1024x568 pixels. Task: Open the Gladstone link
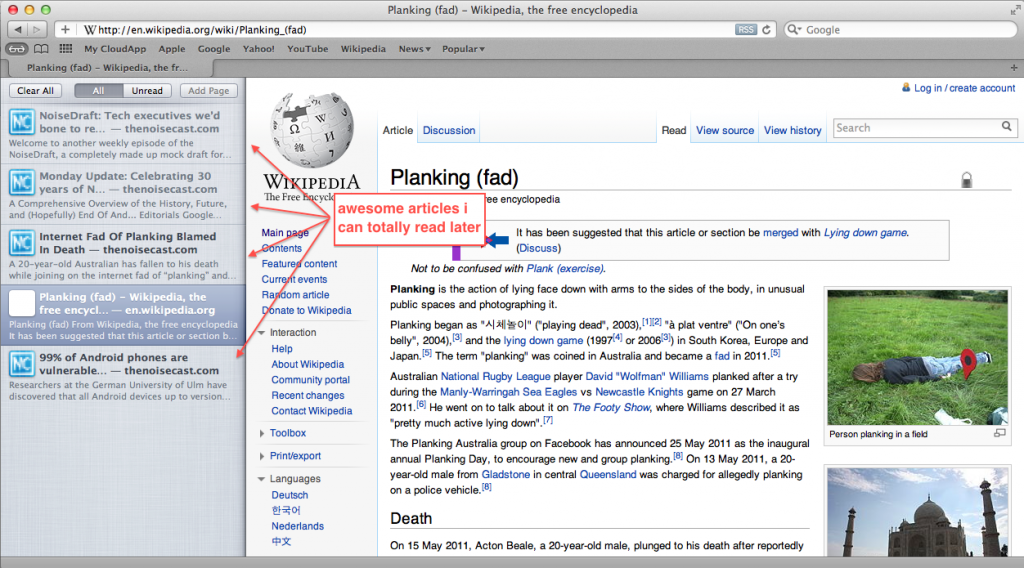click(x=505, y=474)
